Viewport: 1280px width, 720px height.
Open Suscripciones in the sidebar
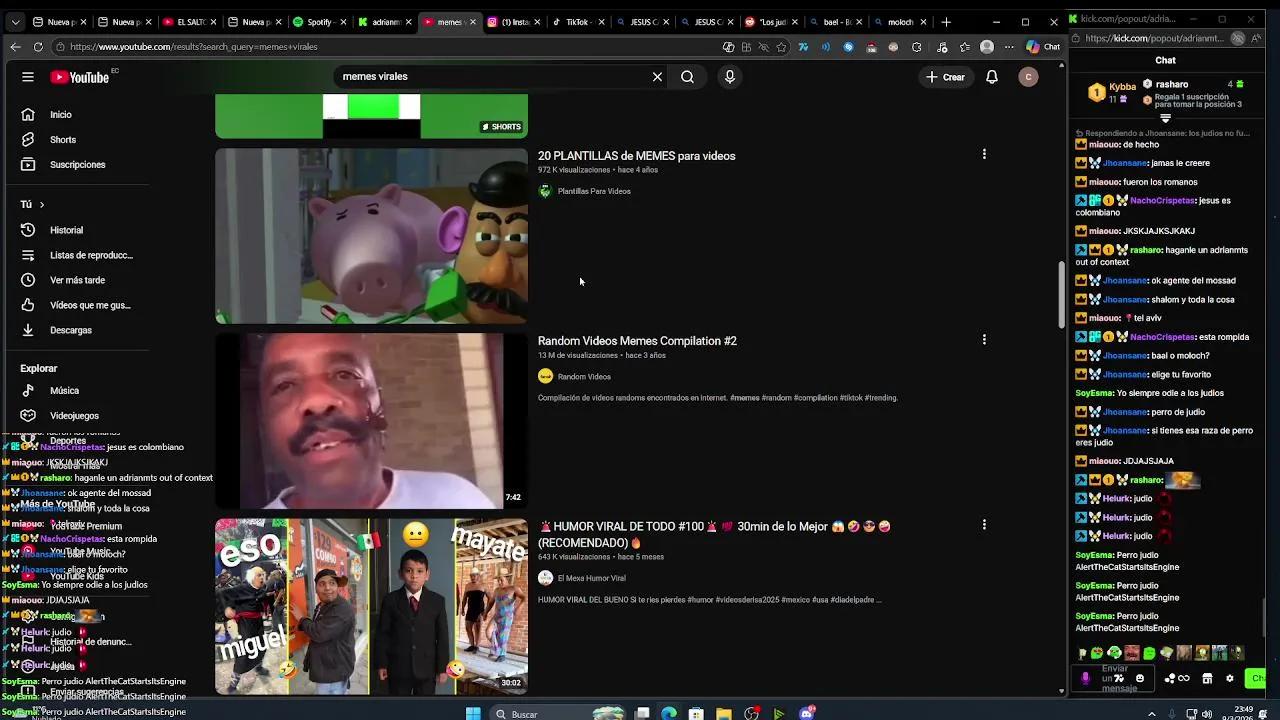[x=75, y=164]
